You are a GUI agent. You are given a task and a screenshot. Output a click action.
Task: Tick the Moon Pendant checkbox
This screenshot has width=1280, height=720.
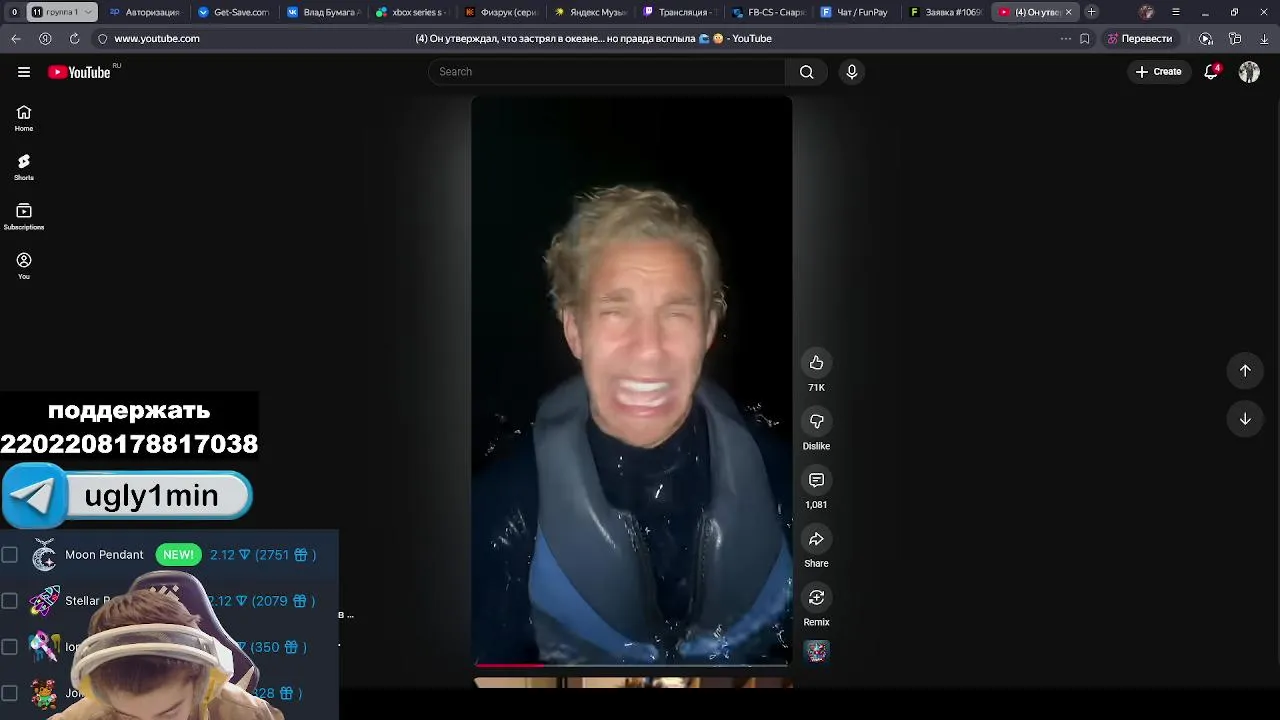coord(10,555)
